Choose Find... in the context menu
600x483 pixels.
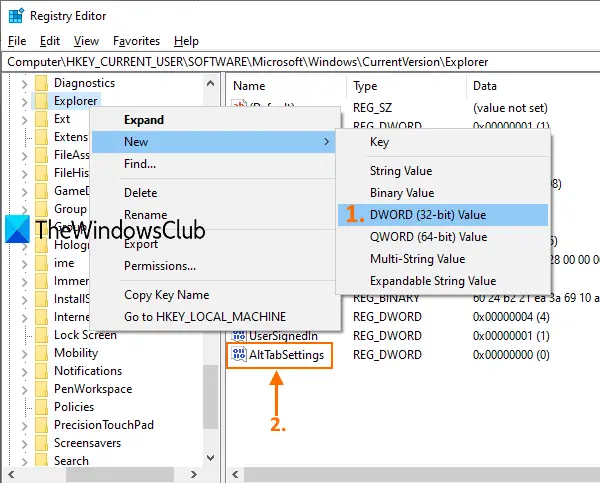pyautogui.click(x=215, y=164)
